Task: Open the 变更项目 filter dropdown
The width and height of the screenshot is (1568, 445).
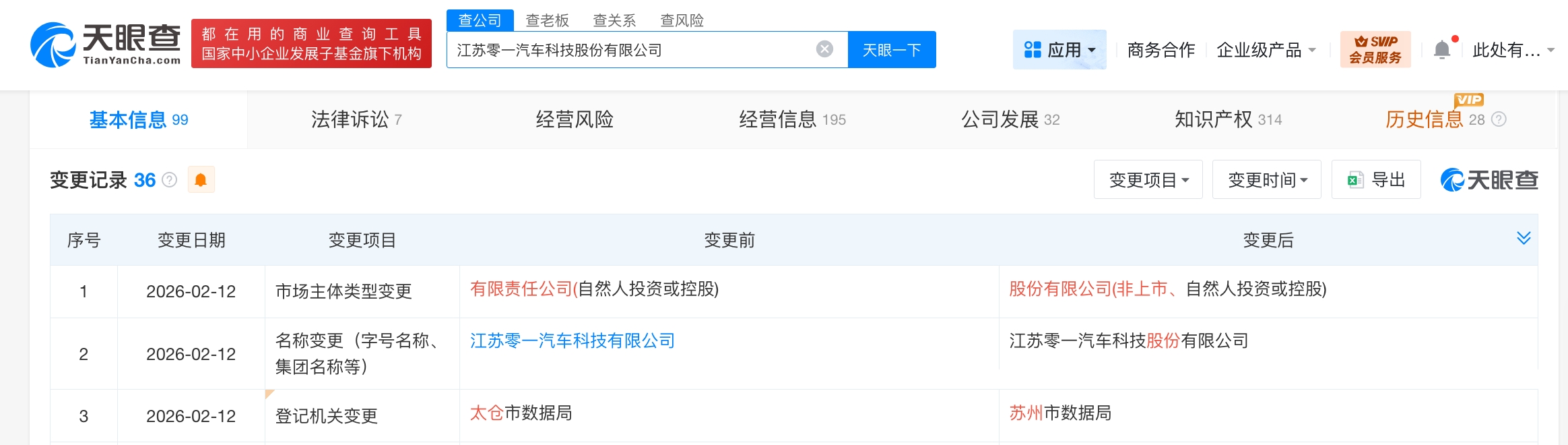Action: (x=1148, y=180)
